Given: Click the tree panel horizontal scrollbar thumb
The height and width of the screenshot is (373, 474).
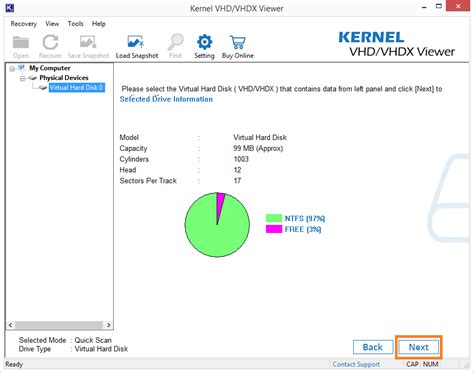Looking at the screenshot, I should 59,325.
